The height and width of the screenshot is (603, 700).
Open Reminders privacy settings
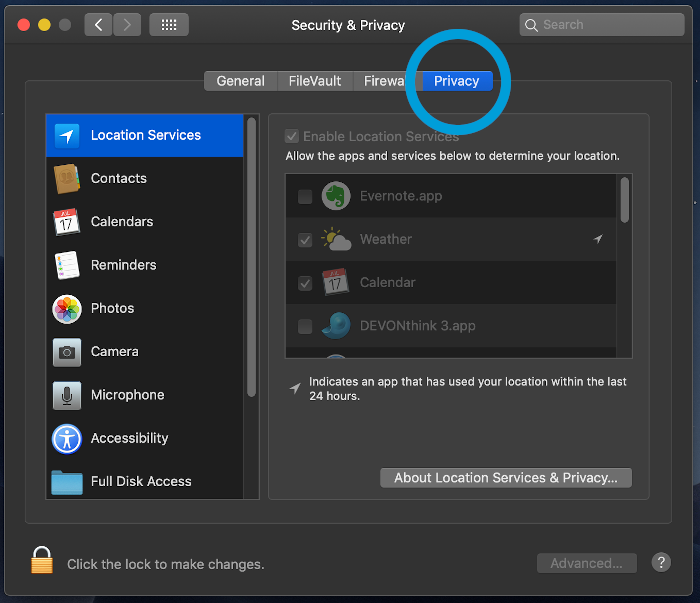coord(123,265)
